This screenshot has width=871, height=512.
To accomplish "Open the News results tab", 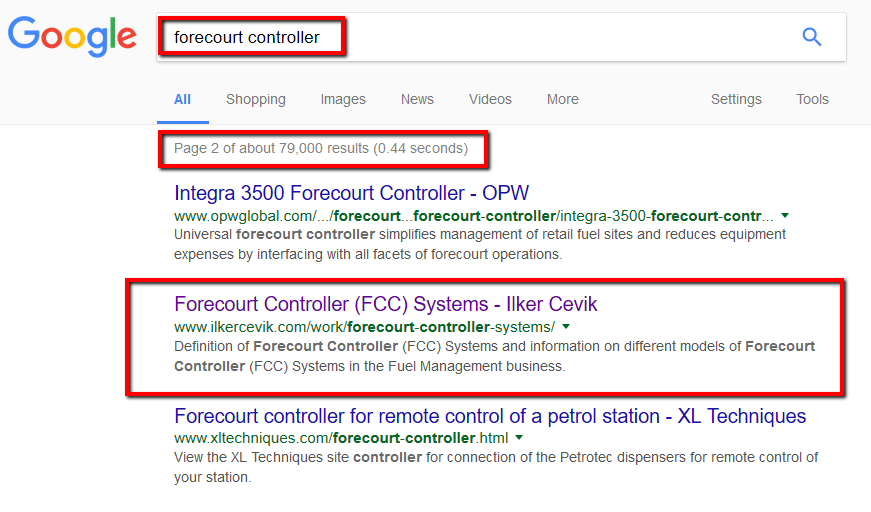I will tap(417, 99).
